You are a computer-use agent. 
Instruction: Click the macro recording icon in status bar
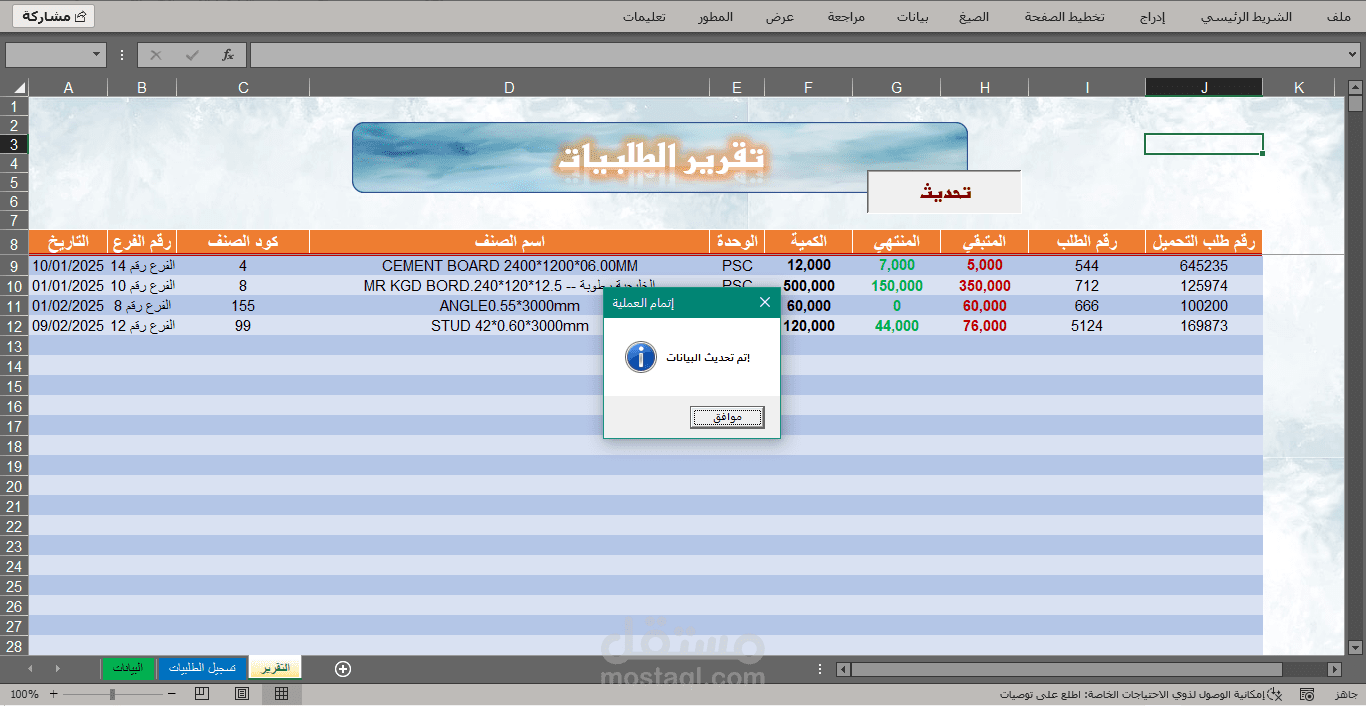[x=1307, y=693]
